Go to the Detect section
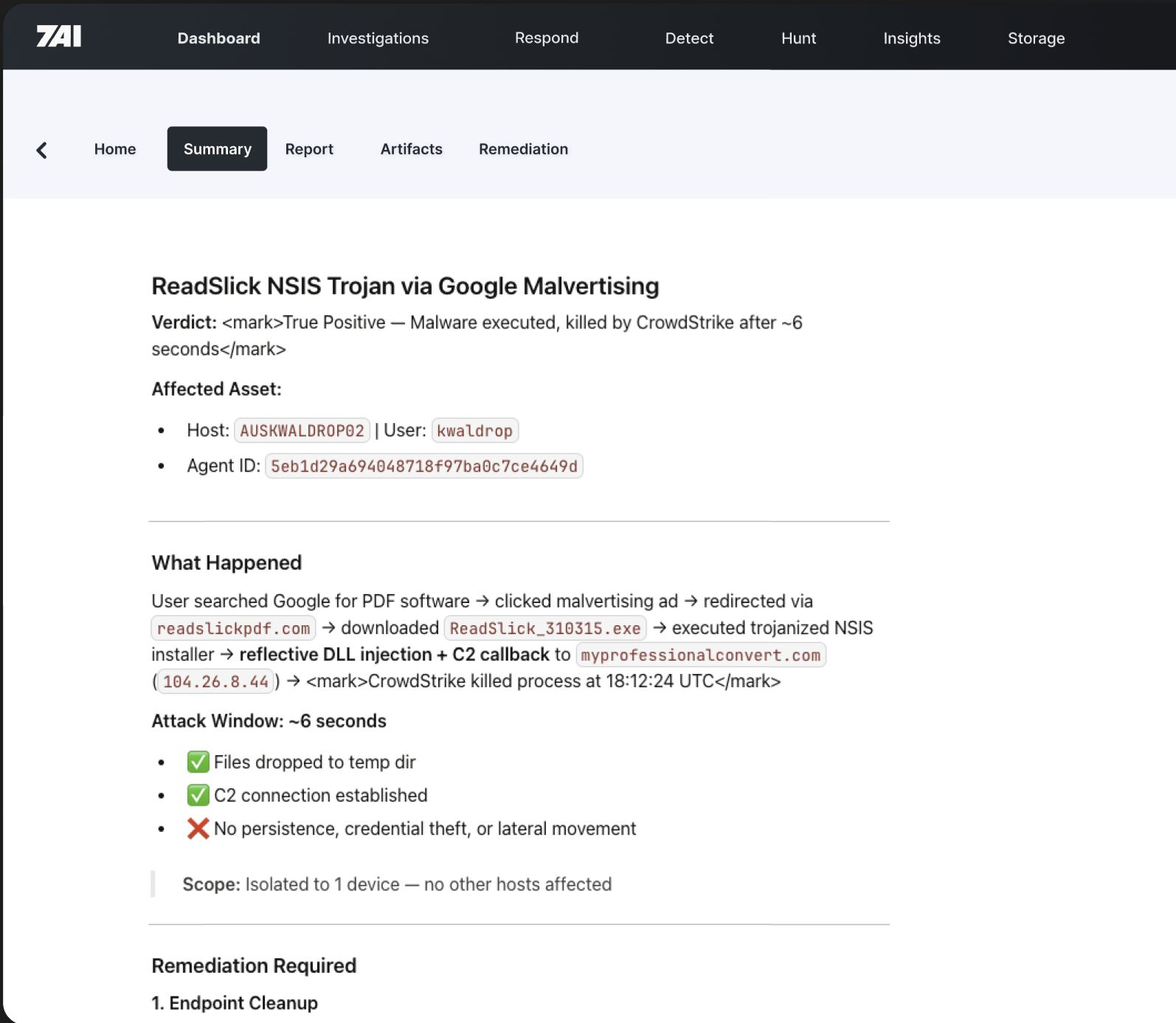The height and width of the screenshot is (1023, 1176). pos(689,38)
